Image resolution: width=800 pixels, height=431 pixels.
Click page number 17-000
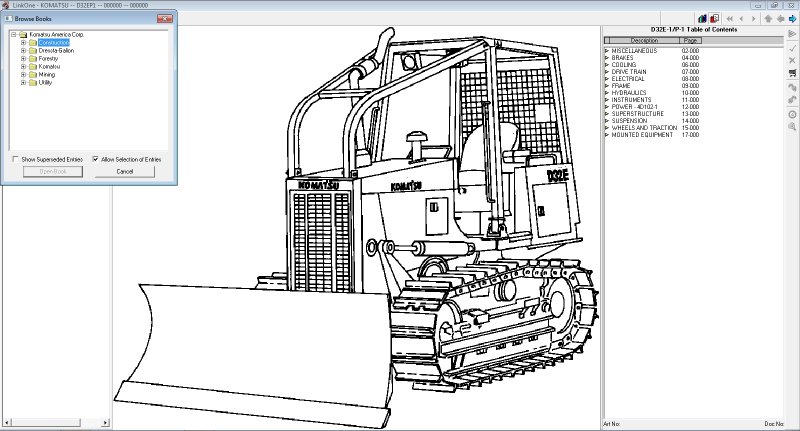pos(690,135)
